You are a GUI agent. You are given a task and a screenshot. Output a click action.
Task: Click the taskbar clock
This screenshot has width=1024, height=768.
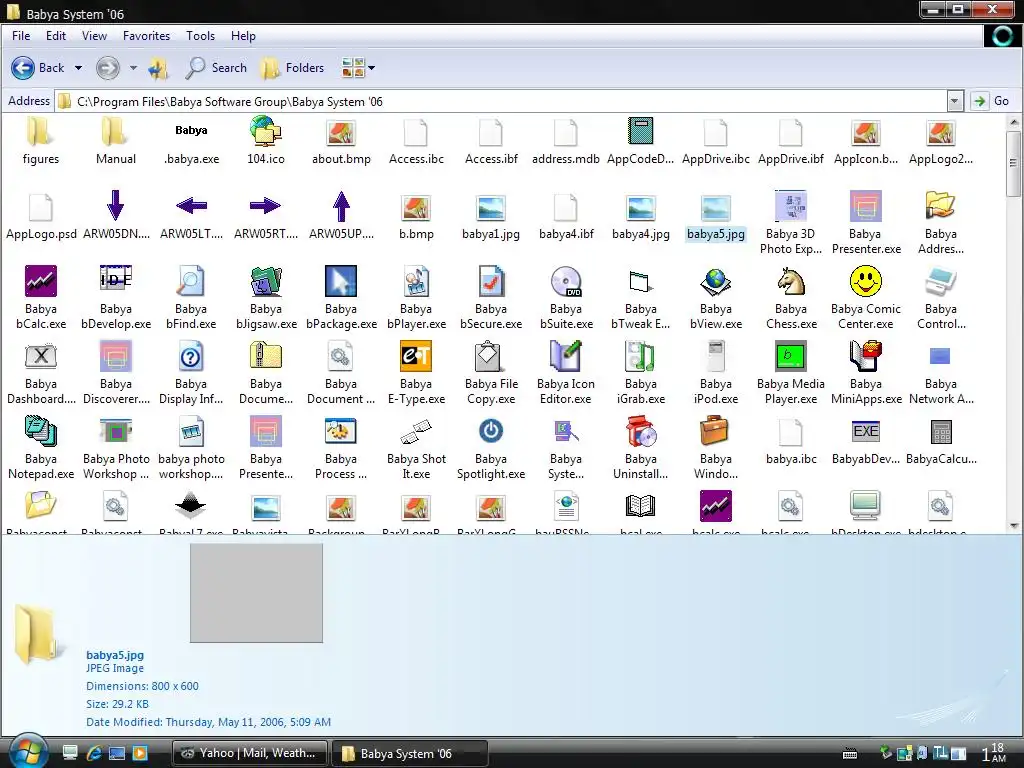pos(994,752)
